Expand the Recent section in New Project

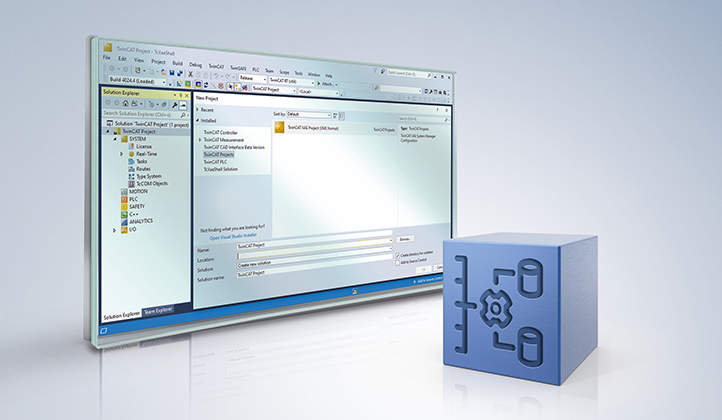pyautogui.click(x=198, y=110)
